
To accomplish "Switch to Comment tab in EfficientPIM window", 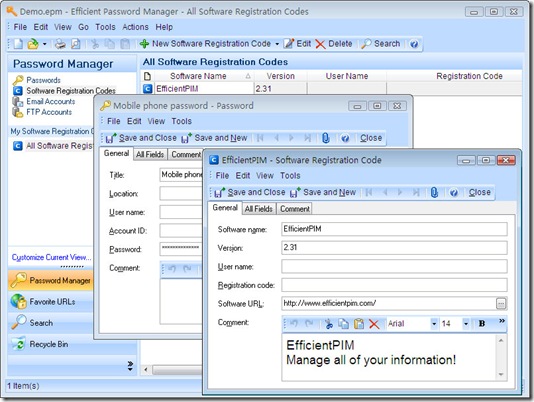I will (x=295, y=208).
